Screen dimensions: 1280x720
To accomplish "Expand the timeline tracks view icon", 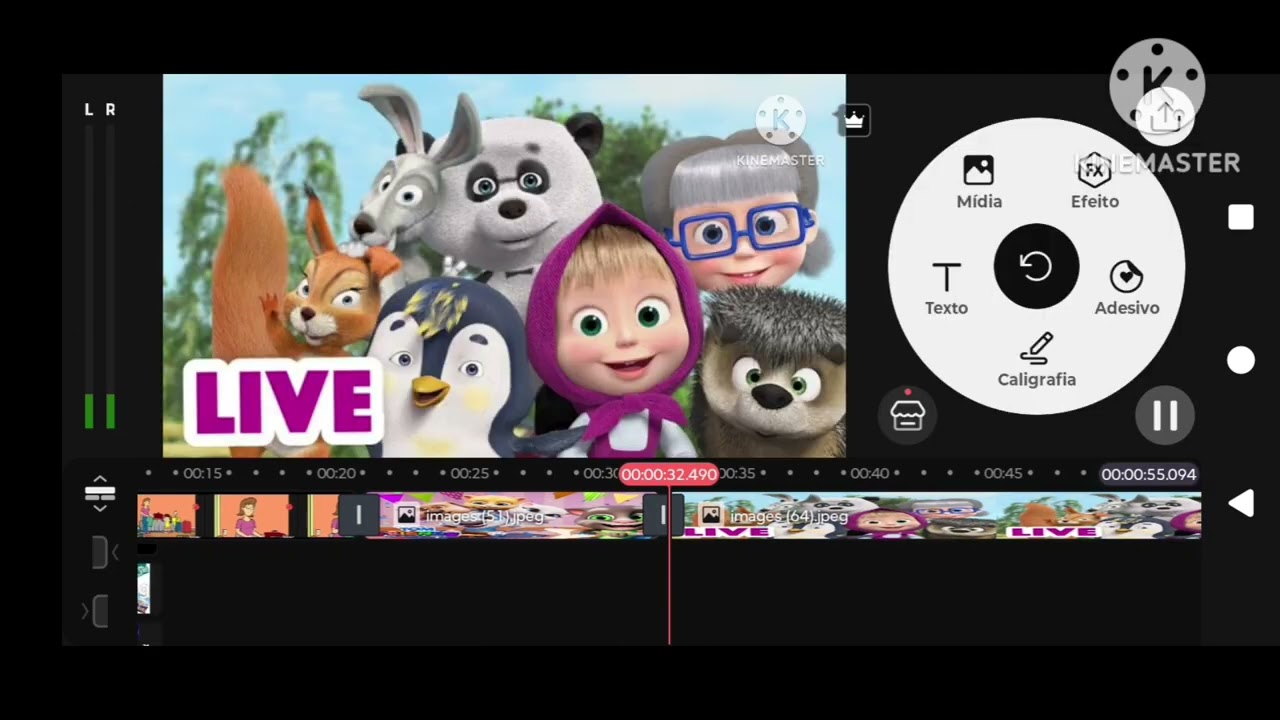I will 100,494.
